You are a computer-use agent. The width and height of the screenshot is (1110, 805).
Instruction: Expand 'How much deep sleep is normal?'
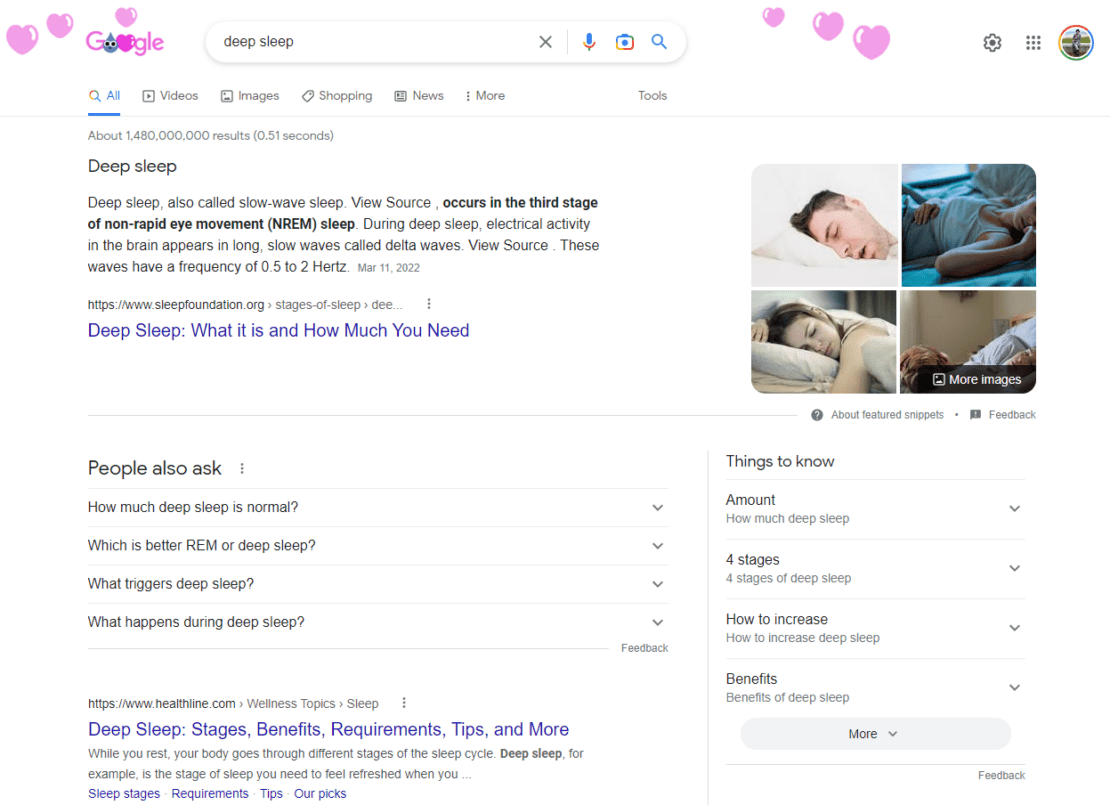click(x=377, y=507)
